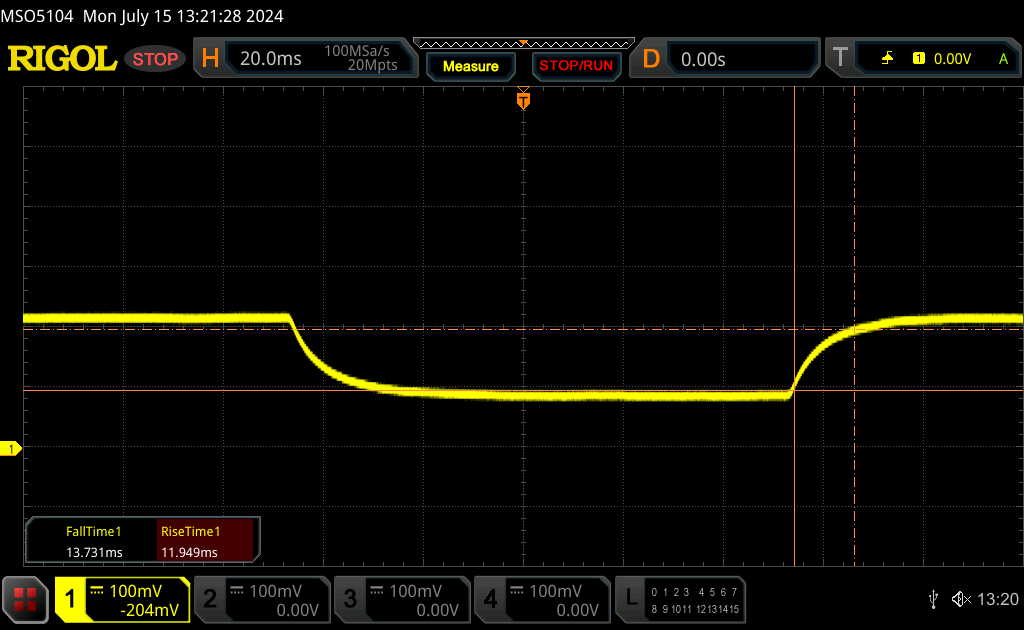
Task: Enable channel 3 at 100mV
Action: [x=401, y=599]
